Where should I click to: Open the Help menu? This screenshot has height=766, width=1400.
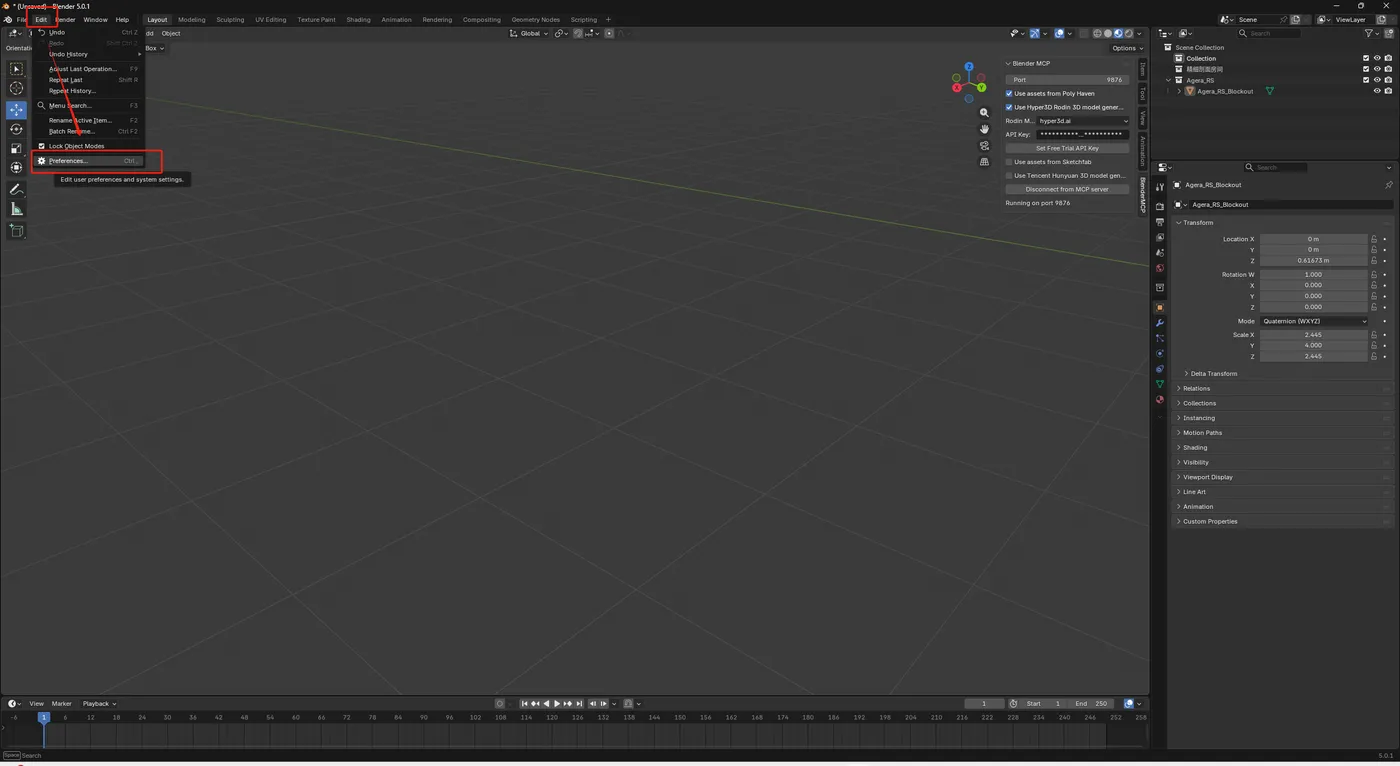122,19
